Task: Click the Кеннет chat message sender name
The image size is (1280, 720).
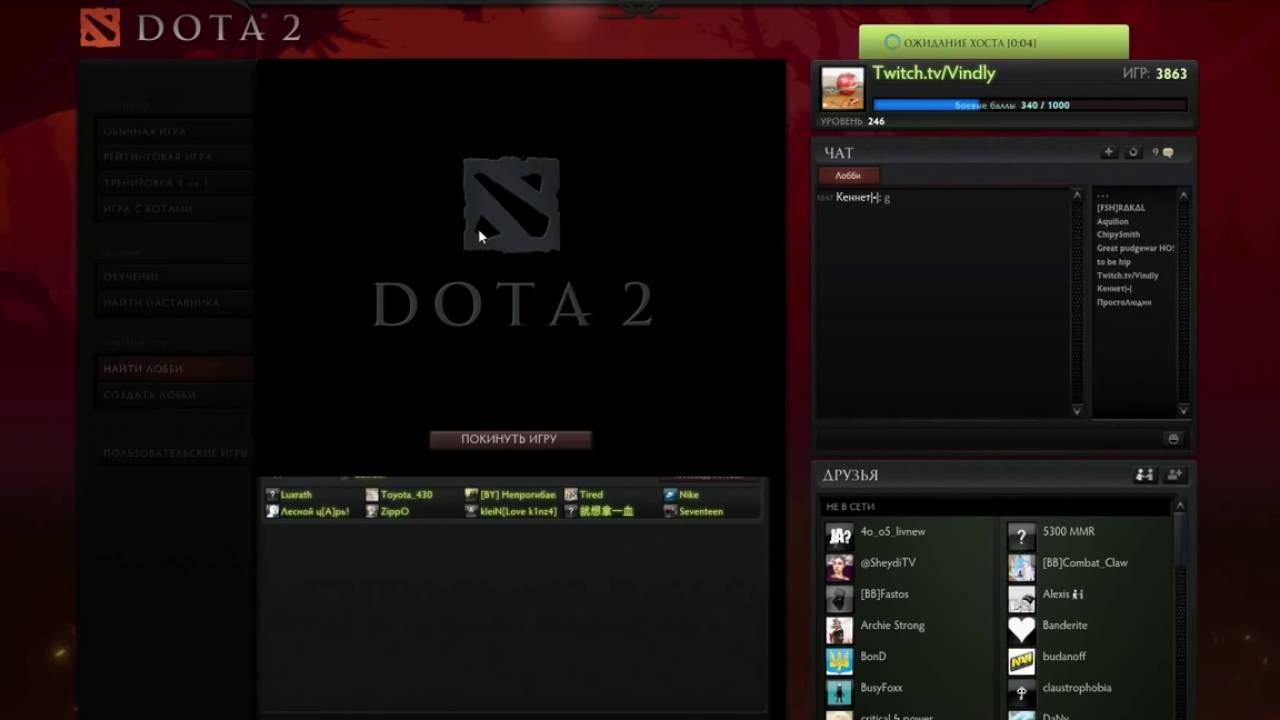Action: [x=858, y=198]
